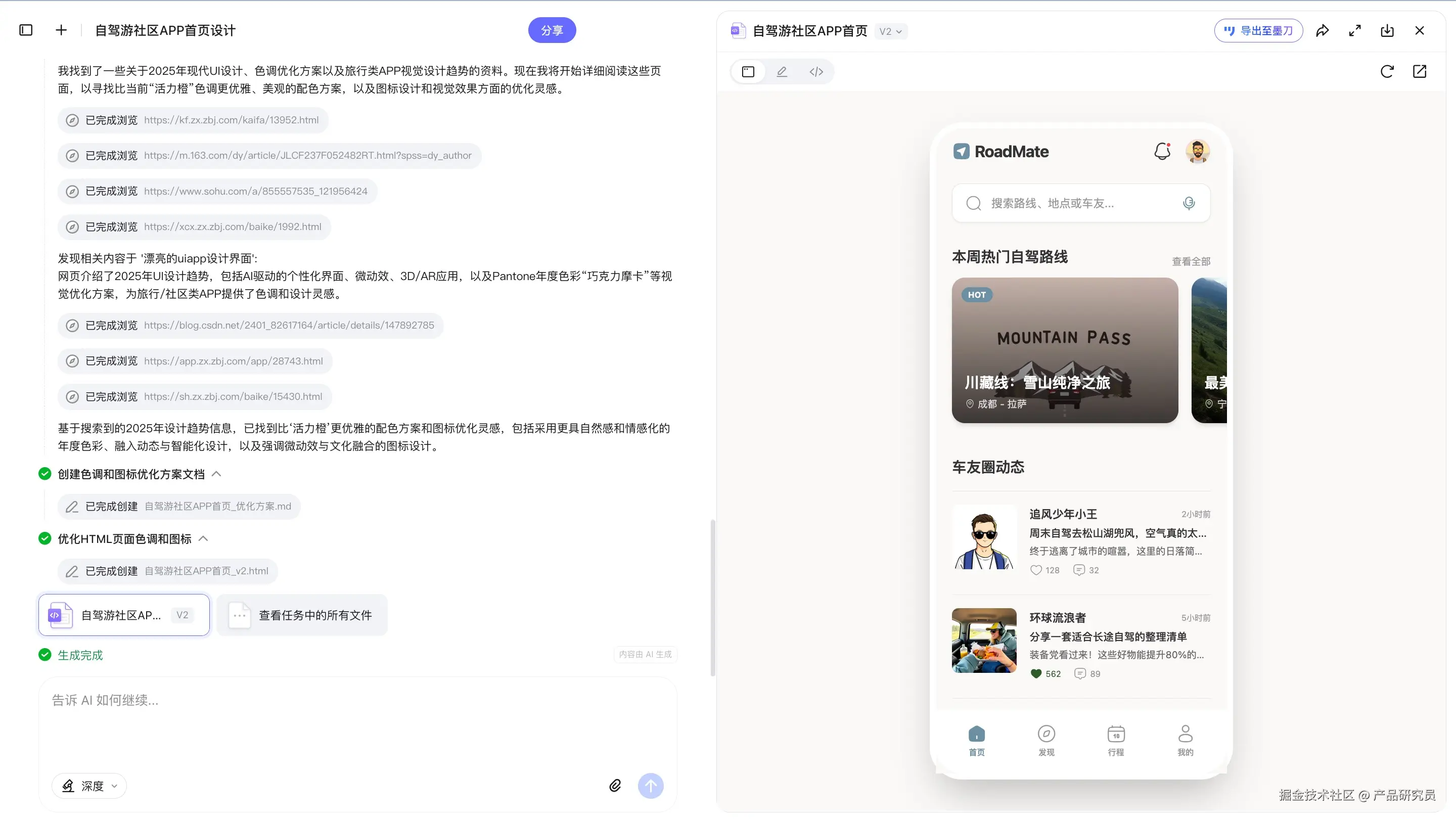Select the 行程 tab in the app preview
The height and width of the screenshot is (822, 1456).
pos(1116,740)
